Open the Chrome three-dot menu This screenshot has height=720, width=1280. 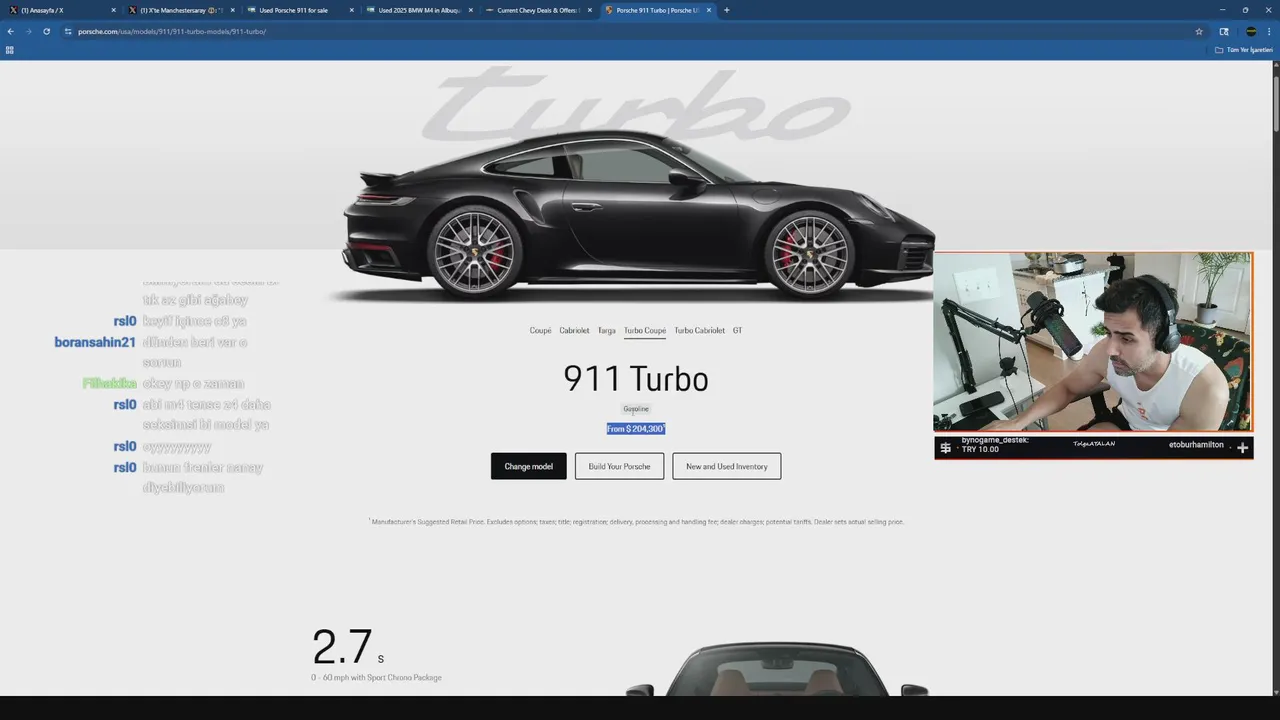(1269, 31)
